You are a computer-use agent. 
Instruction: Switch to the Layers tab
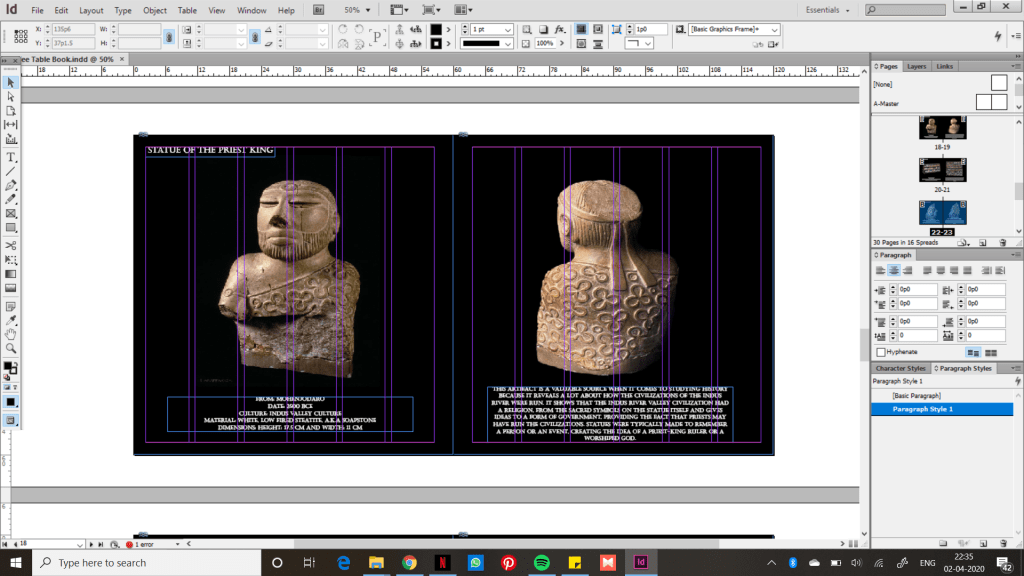[916, 66]
